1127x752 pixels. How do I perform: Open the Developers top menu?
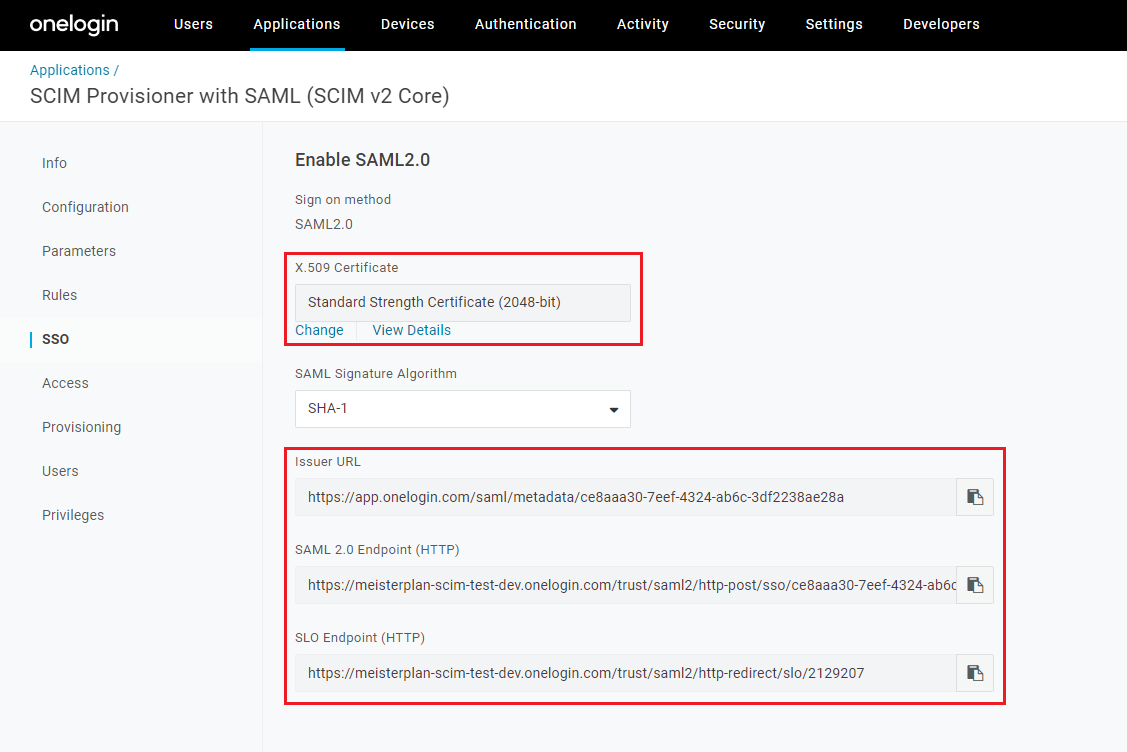[941, 24]
